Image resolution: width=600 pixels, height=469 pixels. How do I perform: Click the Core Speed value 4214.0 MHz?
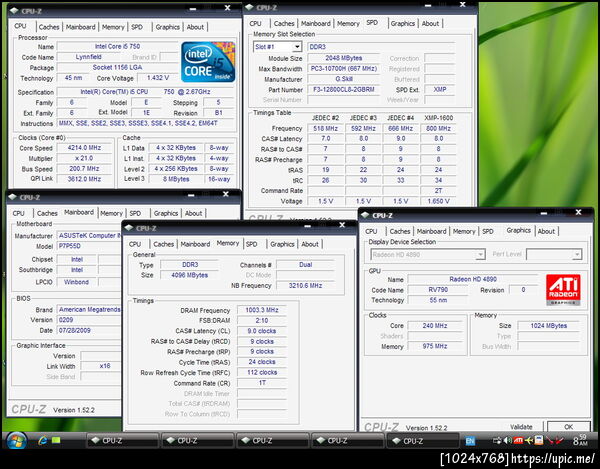click(x=84, y=148)
